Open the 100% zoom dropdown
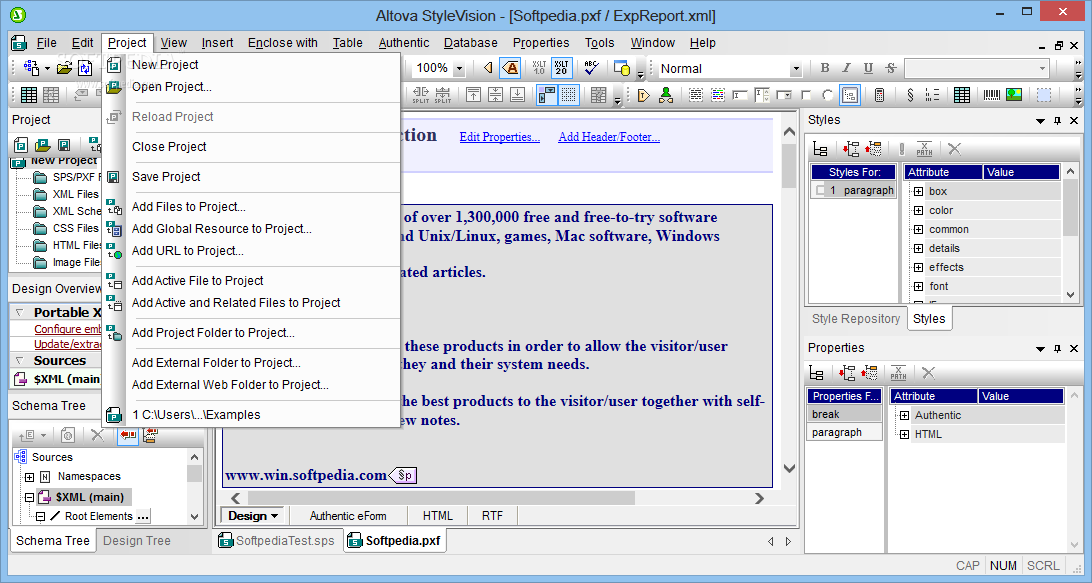The image size is (1092, 583). pos(459,68)
